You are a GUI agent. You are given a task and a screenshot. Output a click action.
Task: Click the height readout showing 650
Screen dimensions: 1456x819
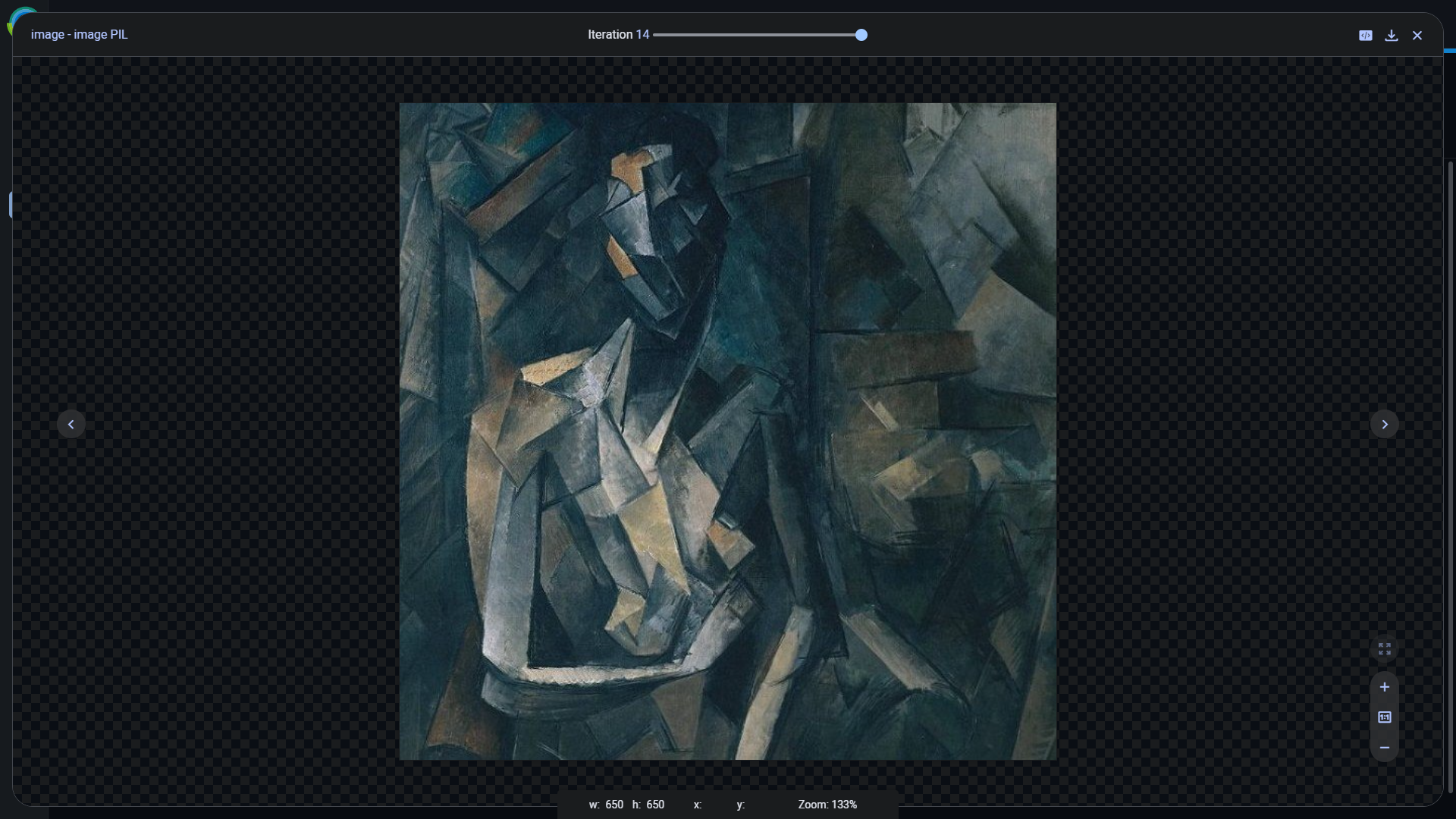(x=648, y=805)
